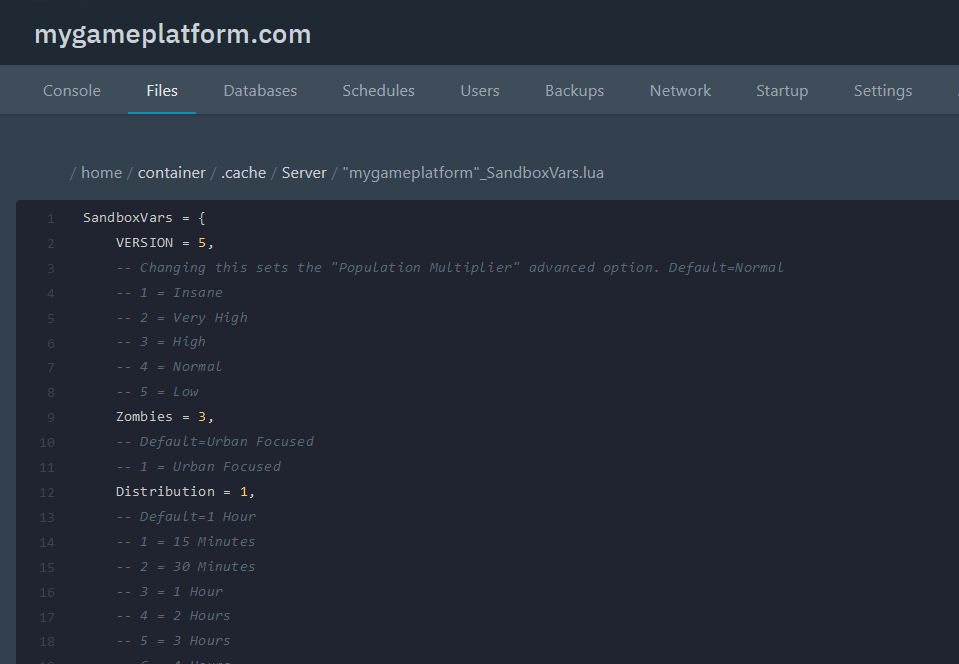
Task: Open the .cache folder breadcrumb
Action: click(243, 173)
